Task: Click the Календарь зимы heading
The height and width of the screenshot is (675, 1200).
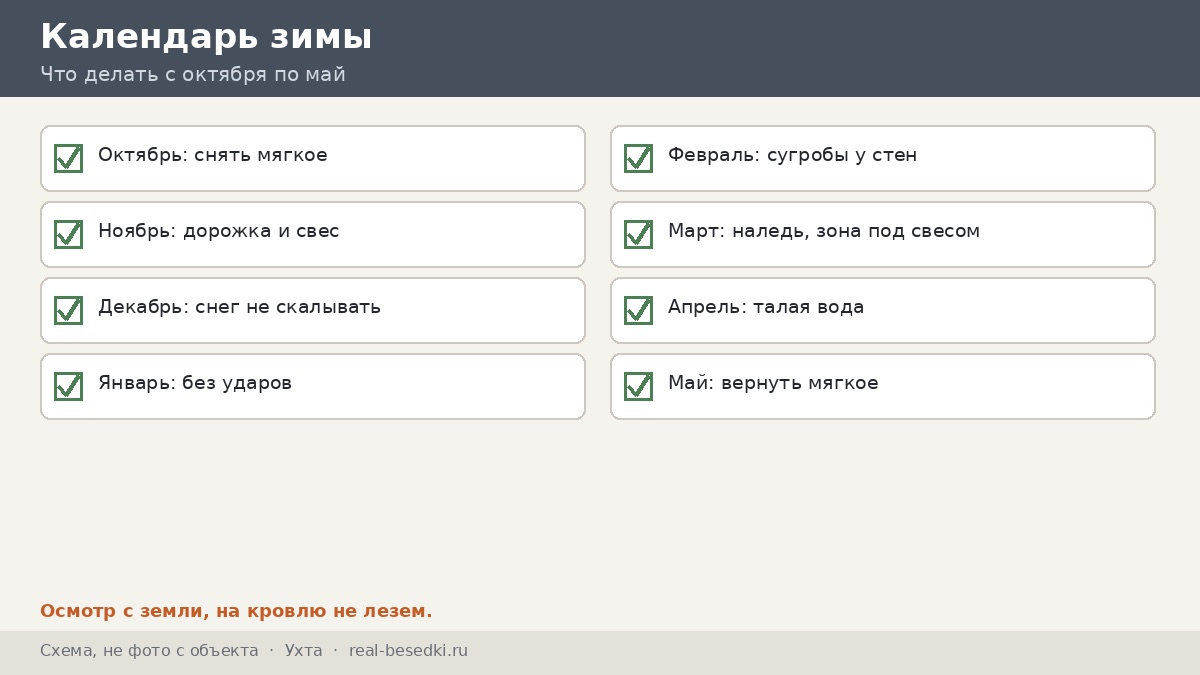Action: (206, 37)
